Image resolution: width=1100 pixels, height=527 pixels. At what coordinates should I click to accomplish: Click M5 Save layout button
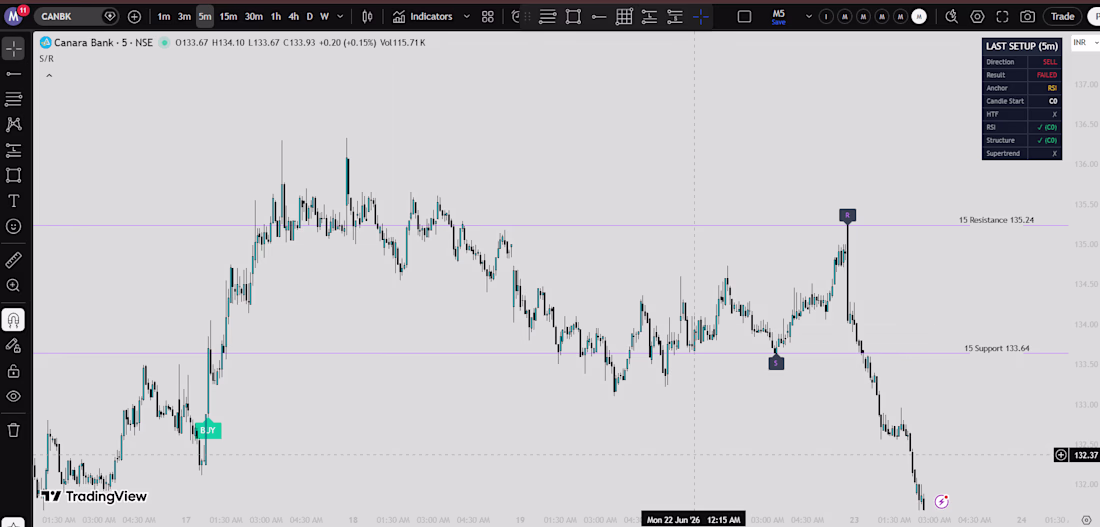[x=779, y=17]
